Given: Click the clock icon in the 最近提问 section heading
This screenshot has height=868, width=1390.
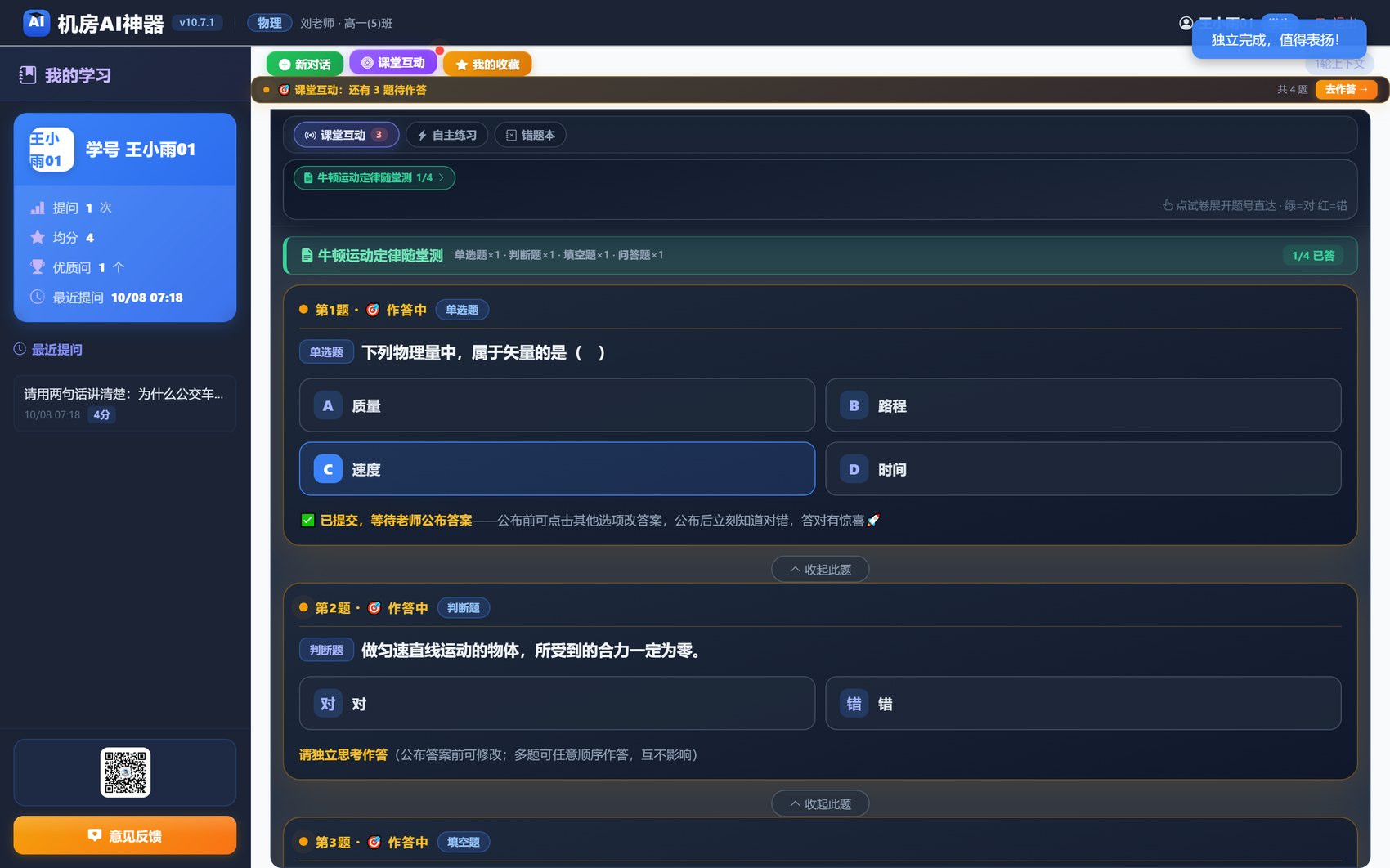Looking at the screenshot, I should click(x=20, y=349).
